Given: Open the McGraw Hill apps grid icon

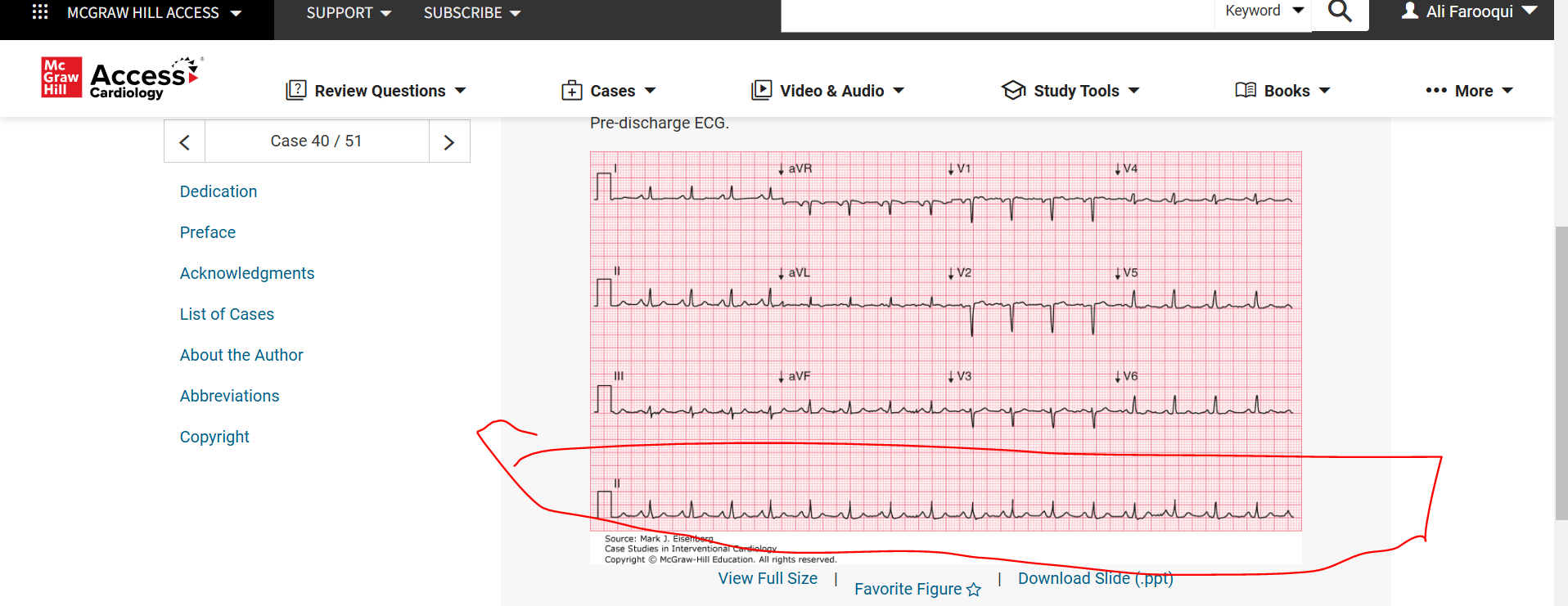Looking at the screenshot, I should tap(40, 11).
